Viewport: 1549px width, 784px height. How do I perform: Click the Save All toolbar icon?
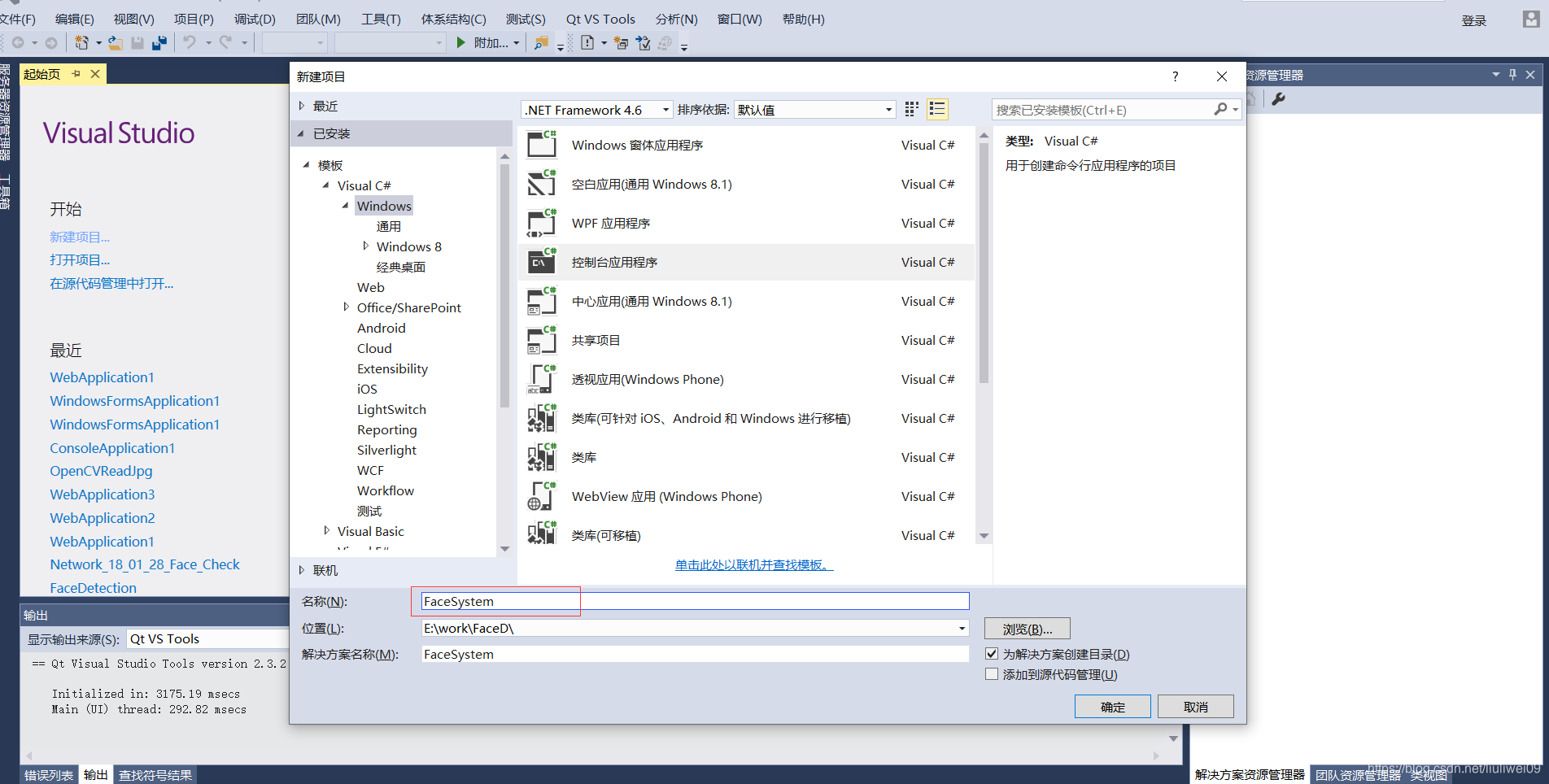(x=159, y=42)
